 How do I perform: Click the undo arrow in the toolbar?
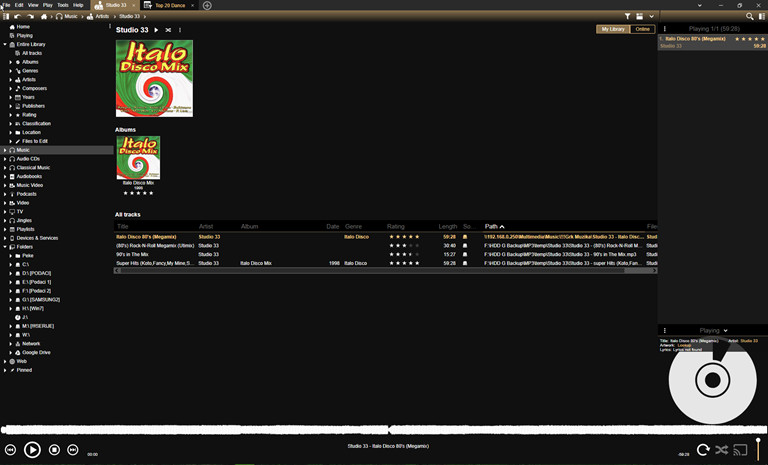point(17,16)
